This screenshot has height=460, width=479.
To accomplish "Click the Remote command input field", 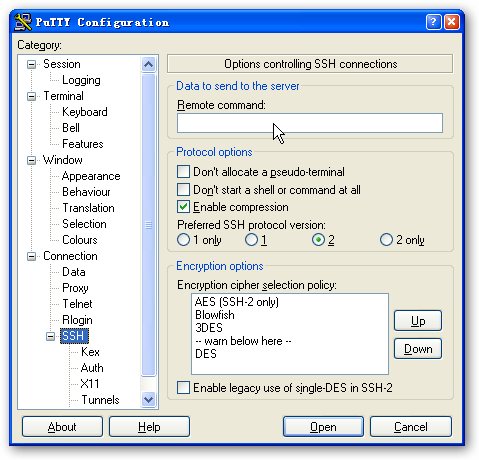I will pos(310,123).
